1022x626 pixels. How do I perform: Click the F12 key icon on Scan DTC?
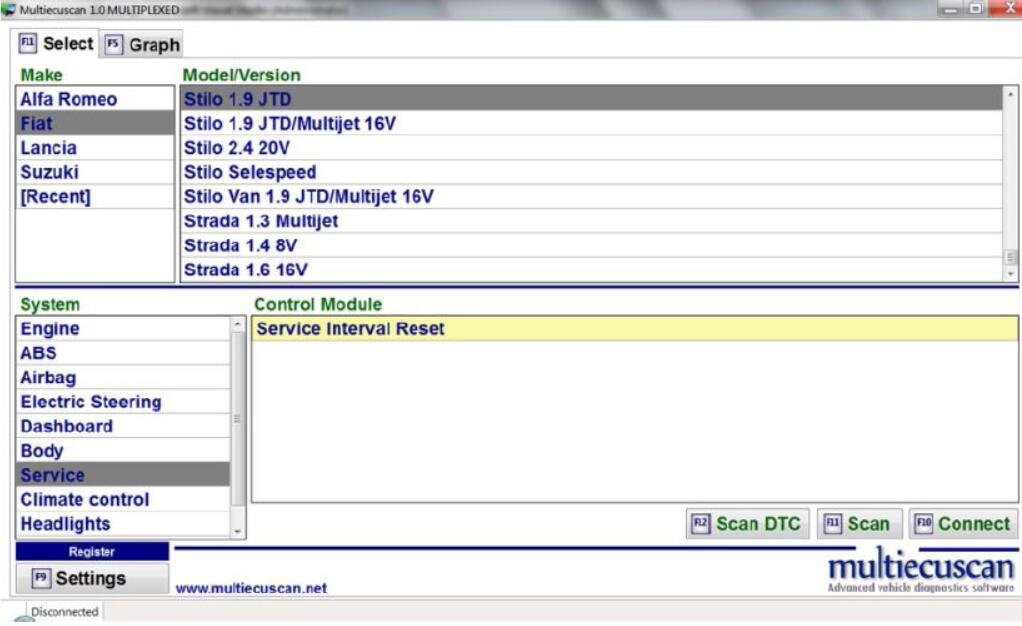pos(700,524)
